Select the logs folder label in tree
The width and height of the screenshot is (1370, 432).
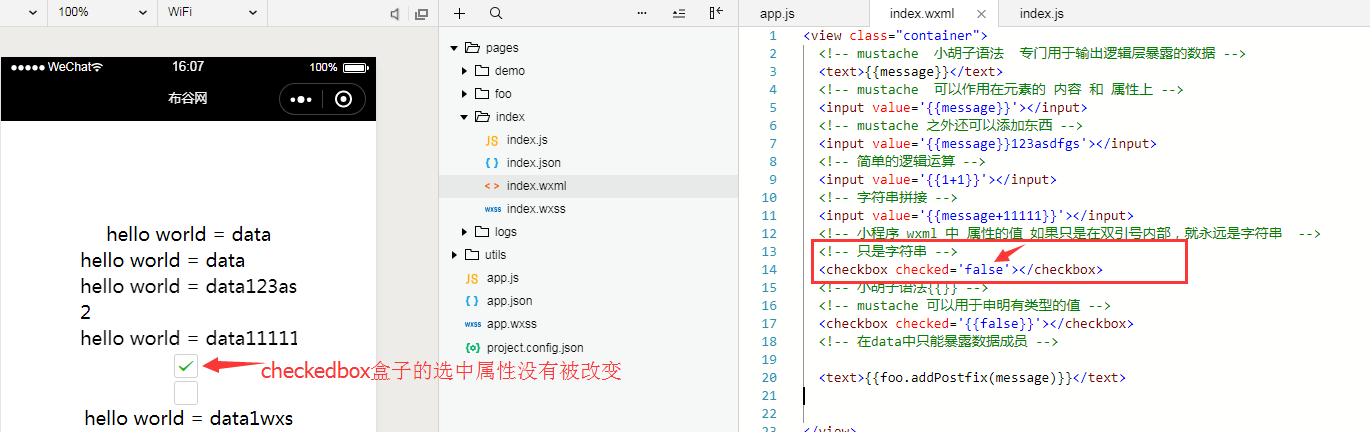[506, 232]
